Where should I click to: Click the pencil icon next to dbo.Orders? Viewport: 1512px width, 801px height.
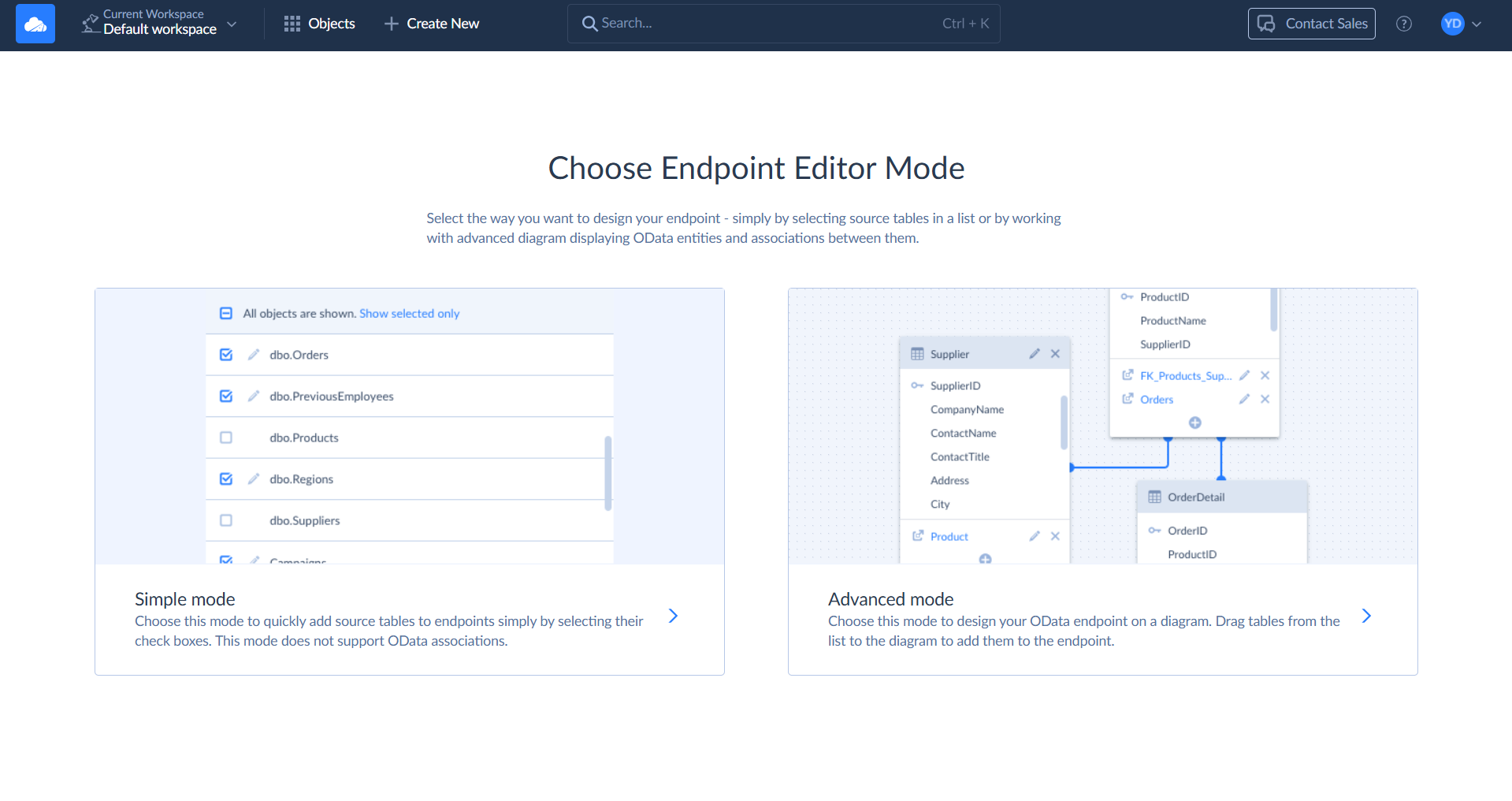(x=254, y=355)
